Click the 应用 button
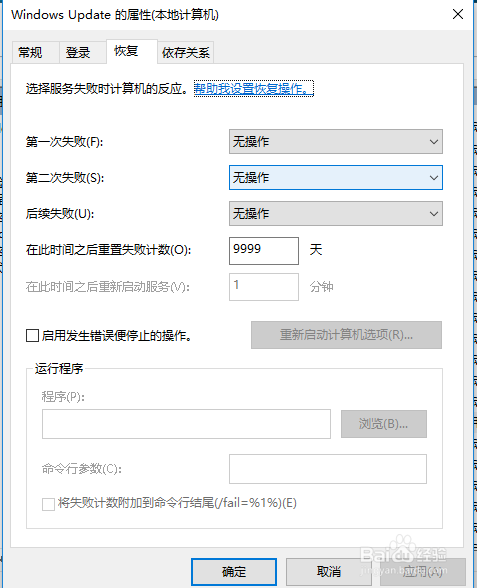The image size is (477, 588). [x=423, y=572]
